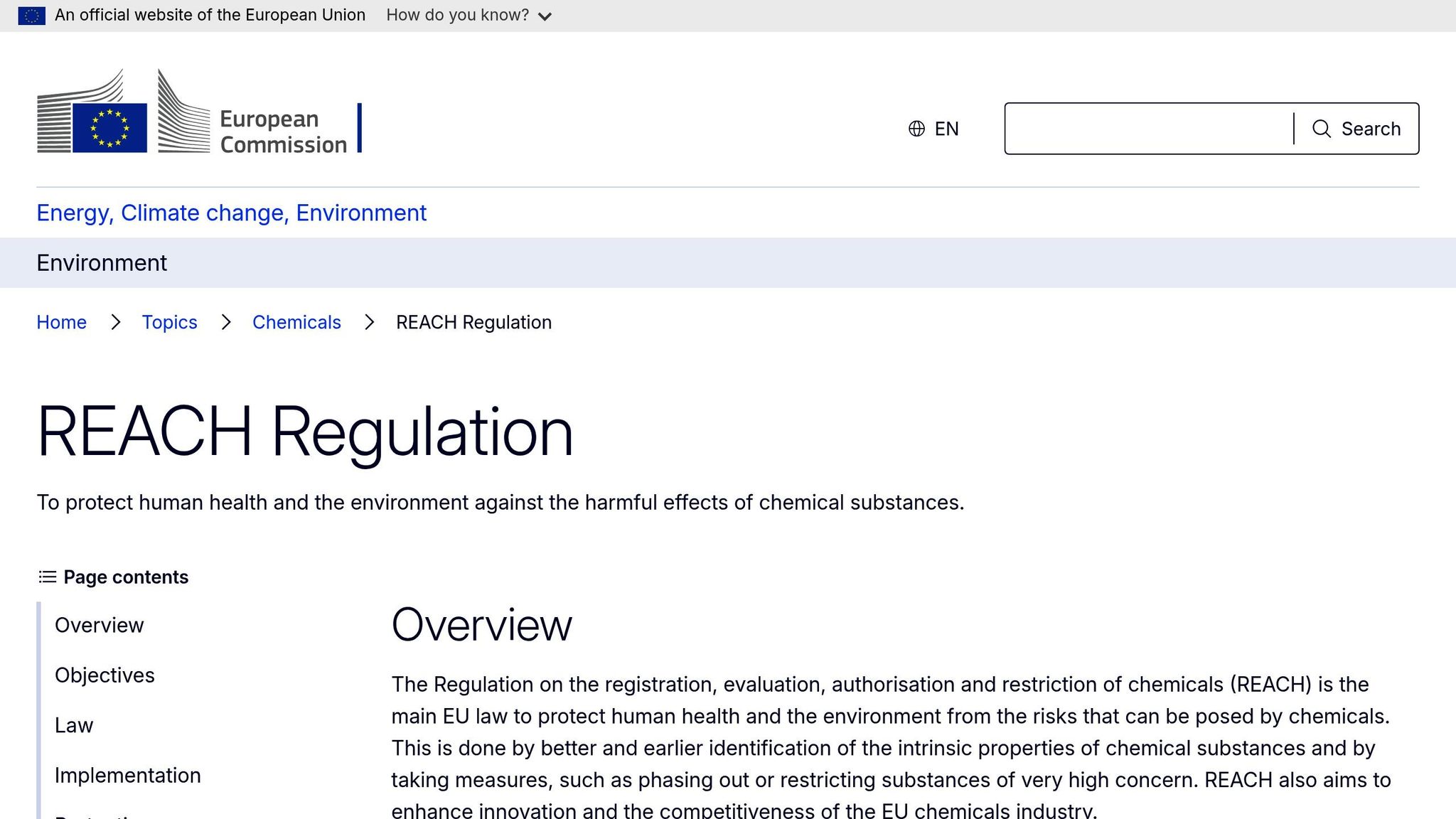The width and height of the screenshot is (1456, 819).
Task: Jump to Objectives in page contents
Action: point(105,675)
